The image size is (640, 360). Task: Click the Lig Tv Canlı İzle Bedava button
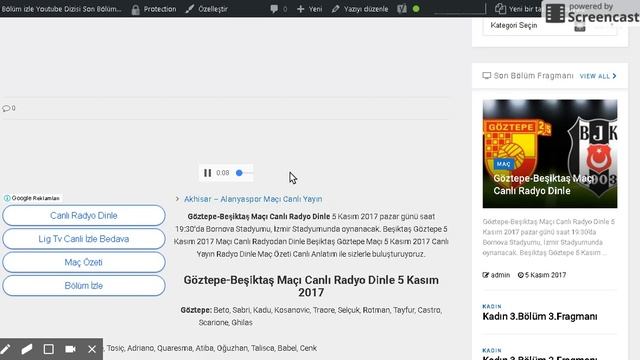[x=84, y=239]
